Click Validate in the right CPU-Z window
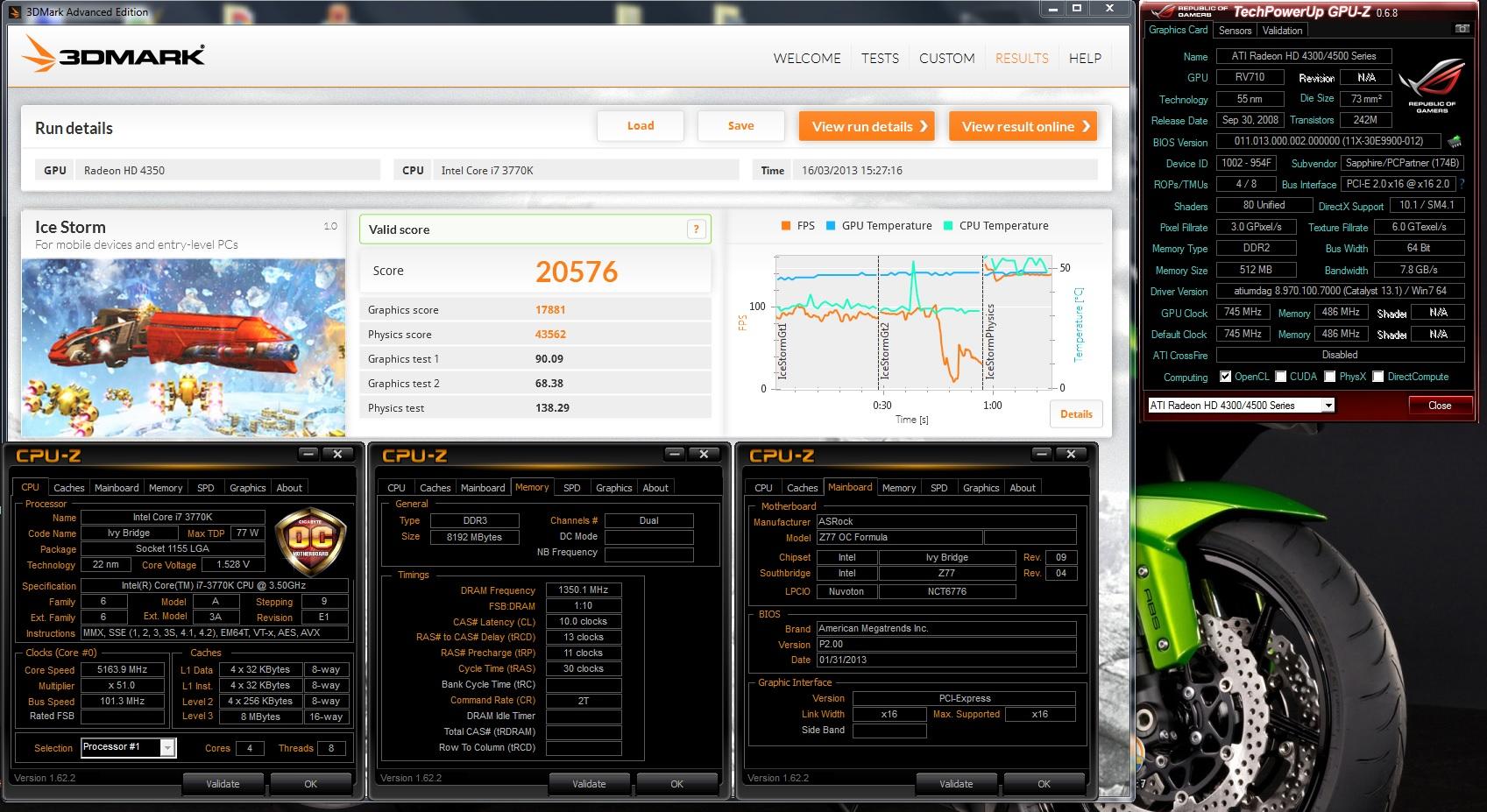Screen dimensions: 1487x812 956,784
